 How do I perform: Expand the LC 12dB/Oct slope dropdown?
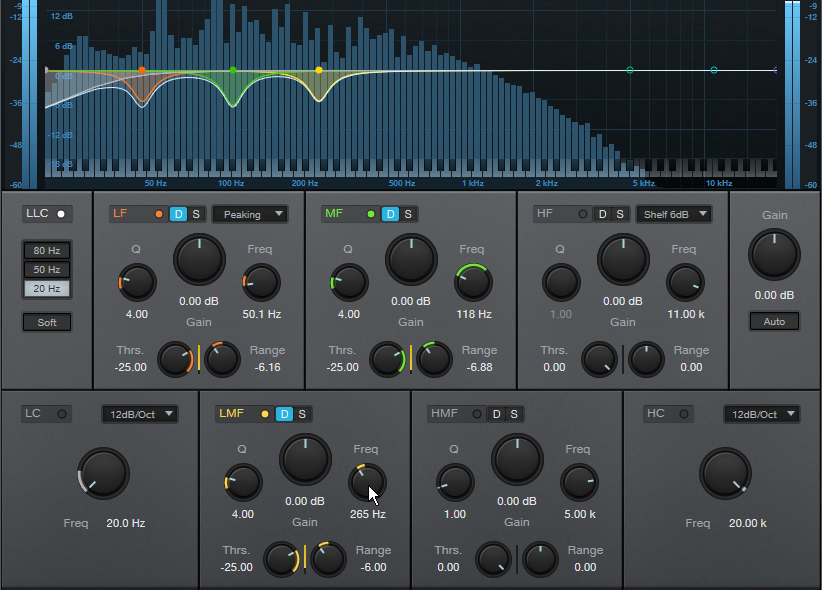pyautogui.click(x=139, y=414)
